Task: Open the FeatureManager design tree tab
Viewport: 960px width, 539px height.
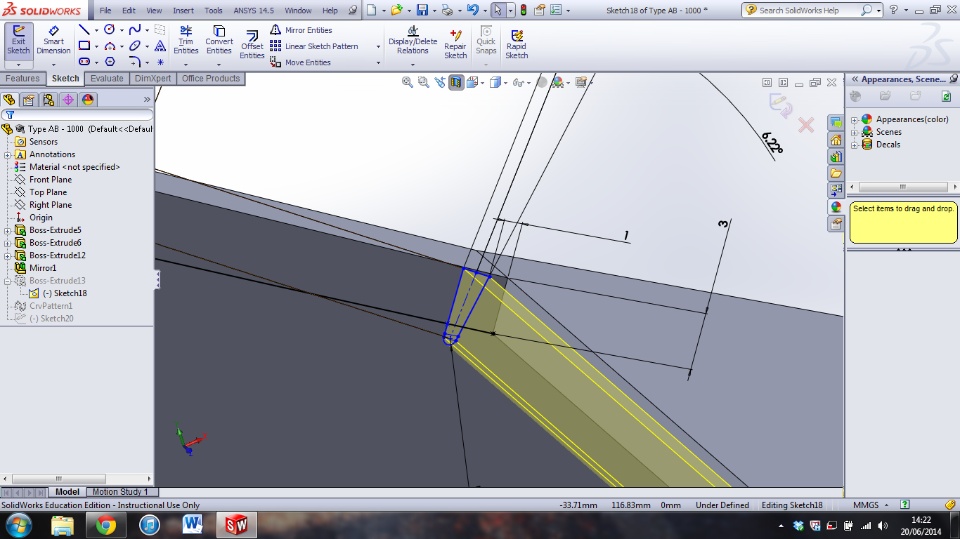Action: 9,100
